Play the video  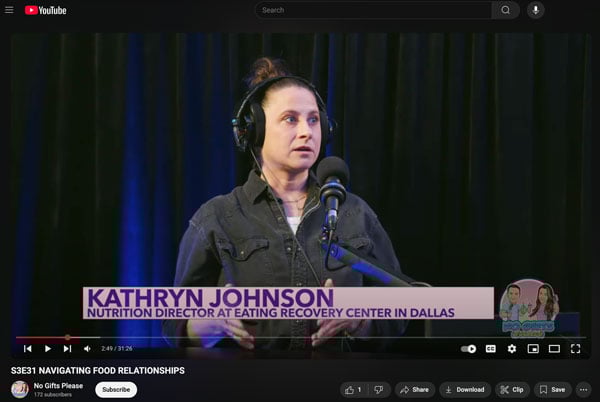tap(47, 349)
